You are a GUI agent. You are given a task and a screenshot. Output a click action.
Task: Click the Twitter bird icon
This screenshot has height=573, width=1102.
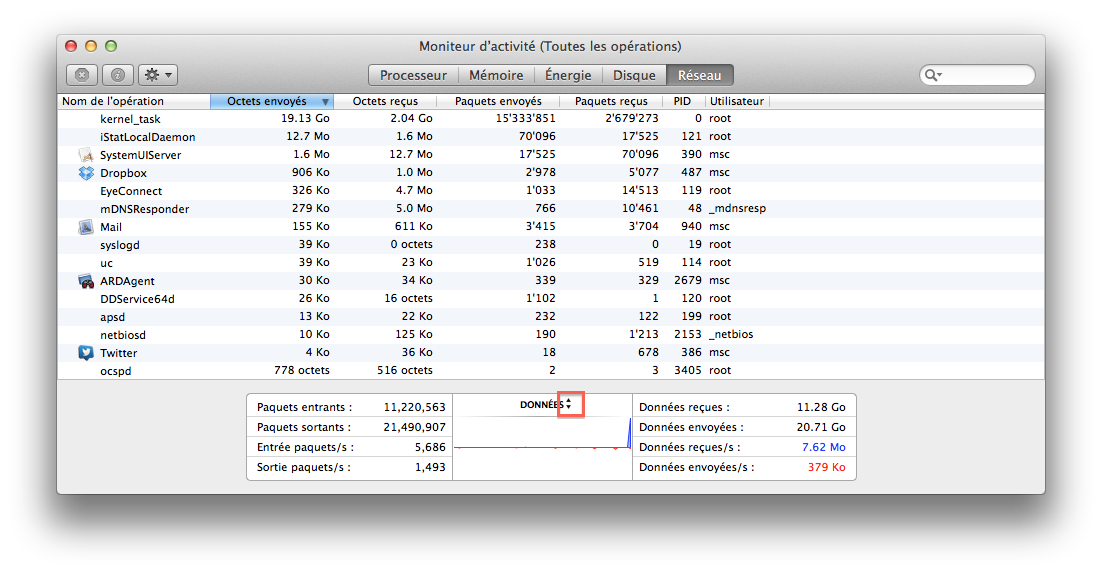[85, 353]
